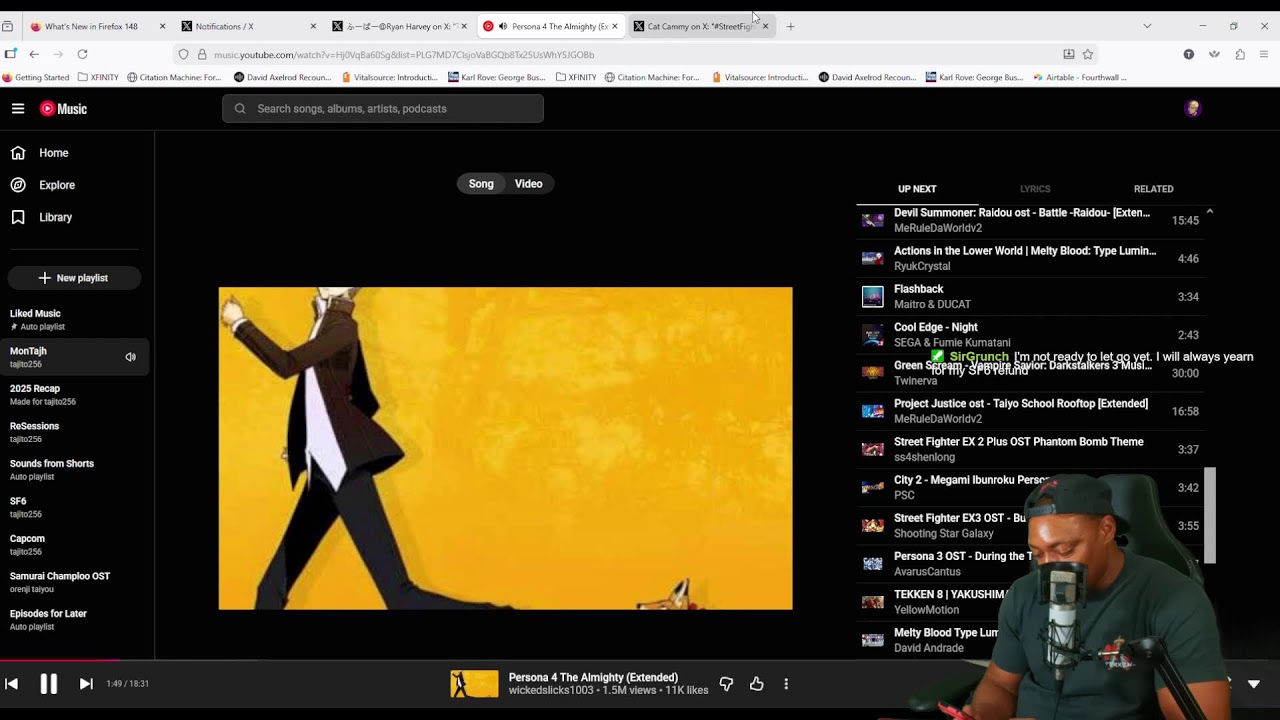1280x720 pixels.
Task: Open ReSessions playlist
Action: coord(74,432)
